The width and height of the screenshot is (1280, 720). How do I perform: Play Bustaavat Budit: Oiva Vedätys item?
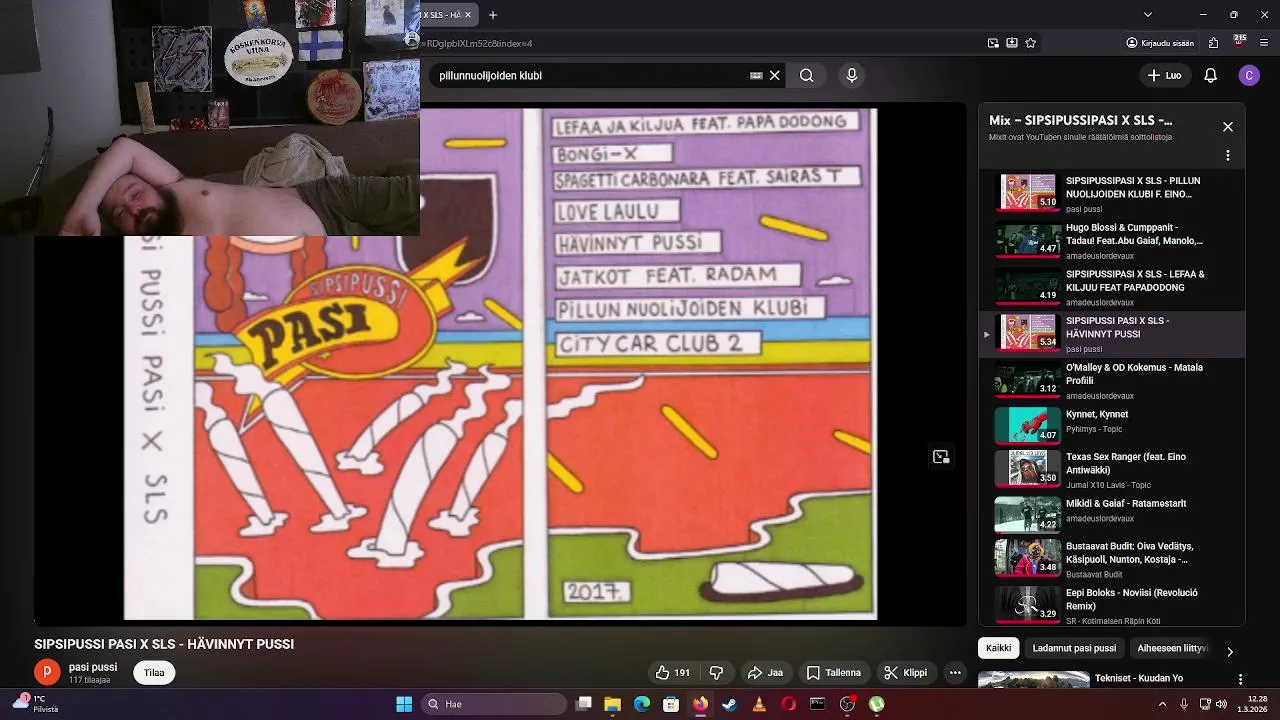tap(1112, 558)
